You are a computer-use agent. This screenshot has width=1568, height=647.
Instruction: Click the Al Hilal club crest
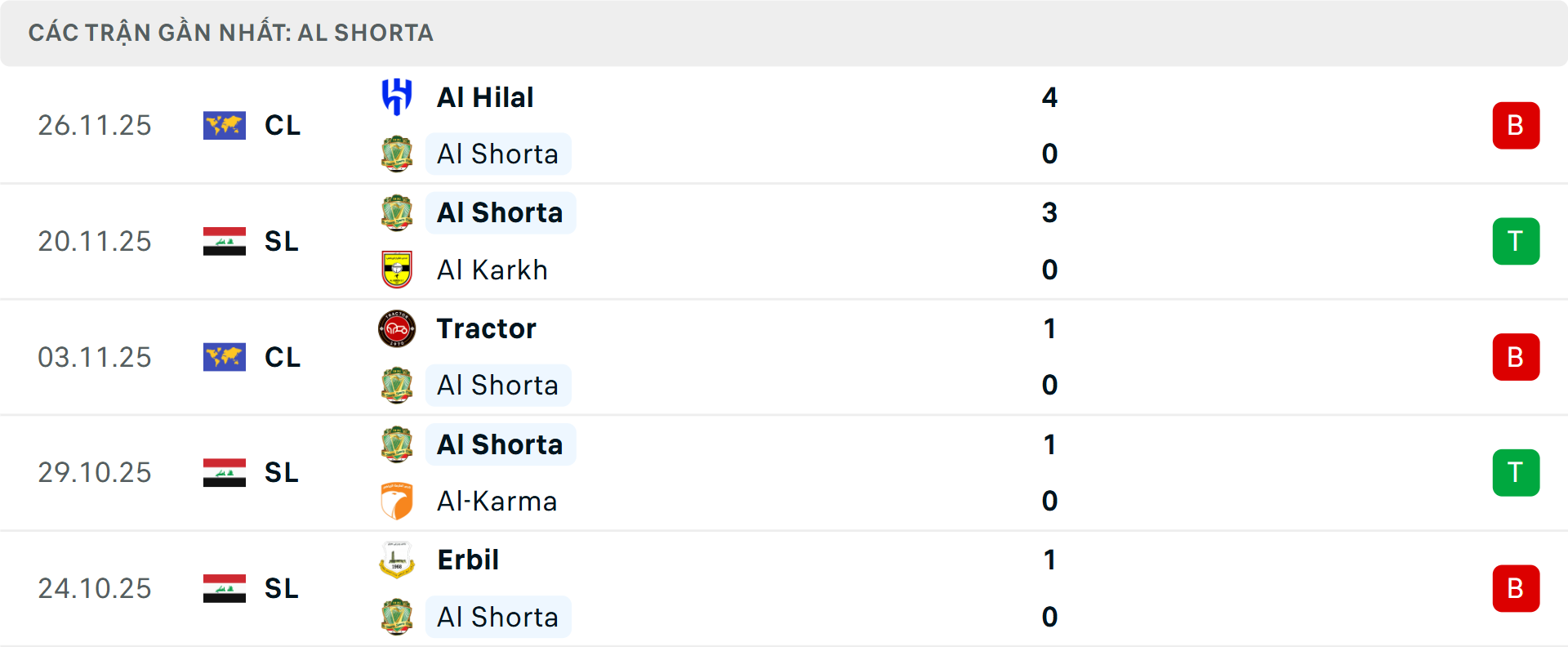(x=397, y=97)
